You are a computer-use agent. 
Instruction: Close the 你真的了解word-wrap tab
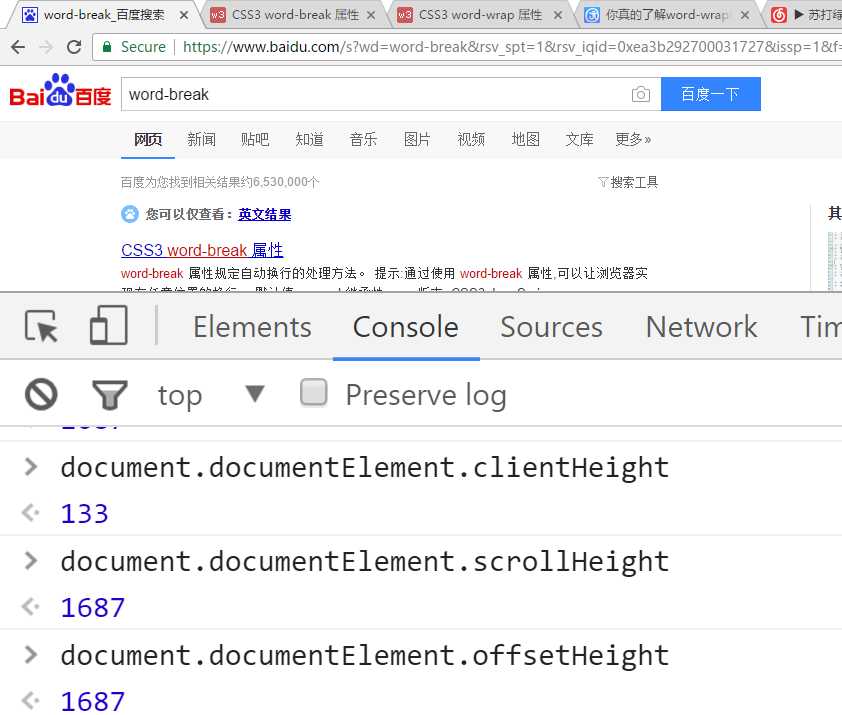(x=745, y=15)
